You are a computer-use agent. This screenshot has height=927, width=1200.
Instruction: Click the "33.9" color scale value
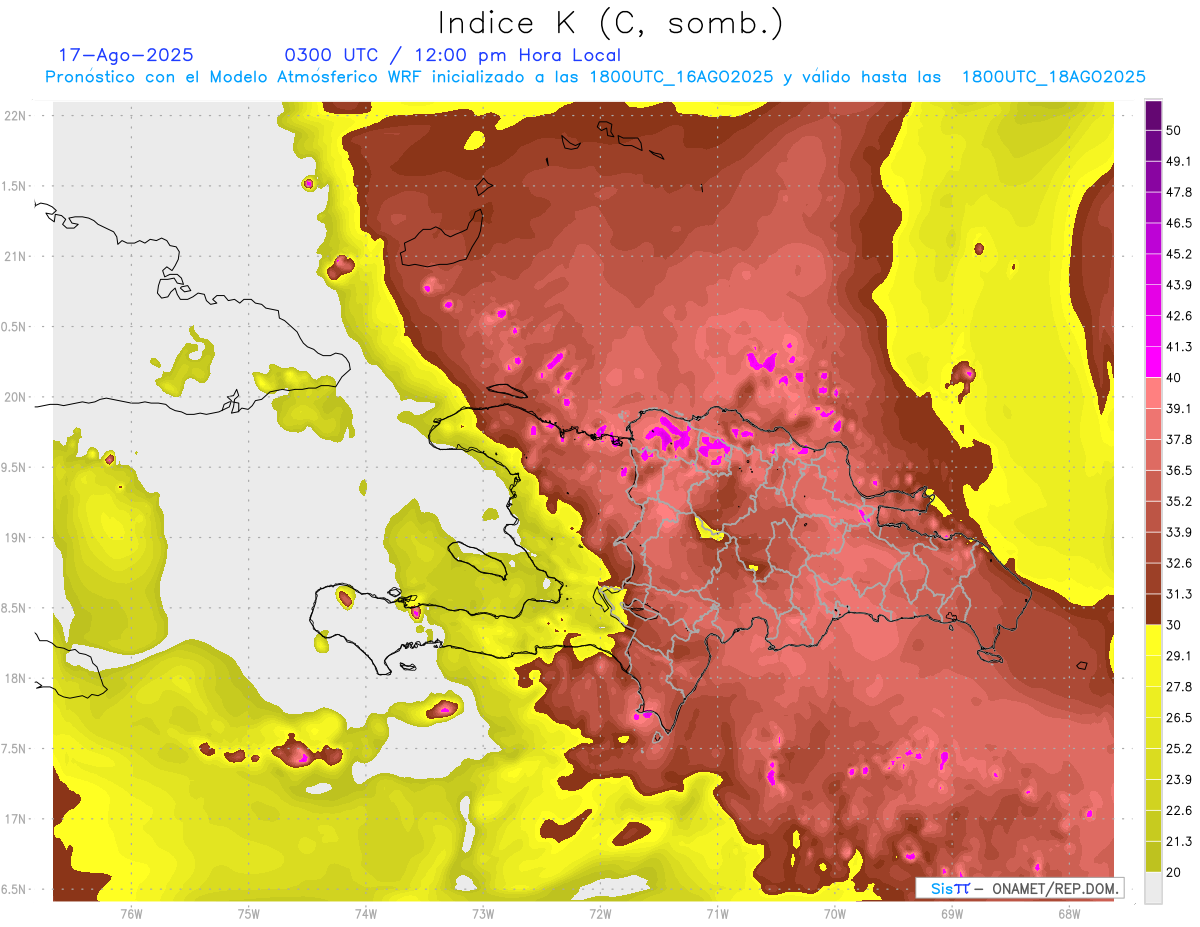point(1179,532)
